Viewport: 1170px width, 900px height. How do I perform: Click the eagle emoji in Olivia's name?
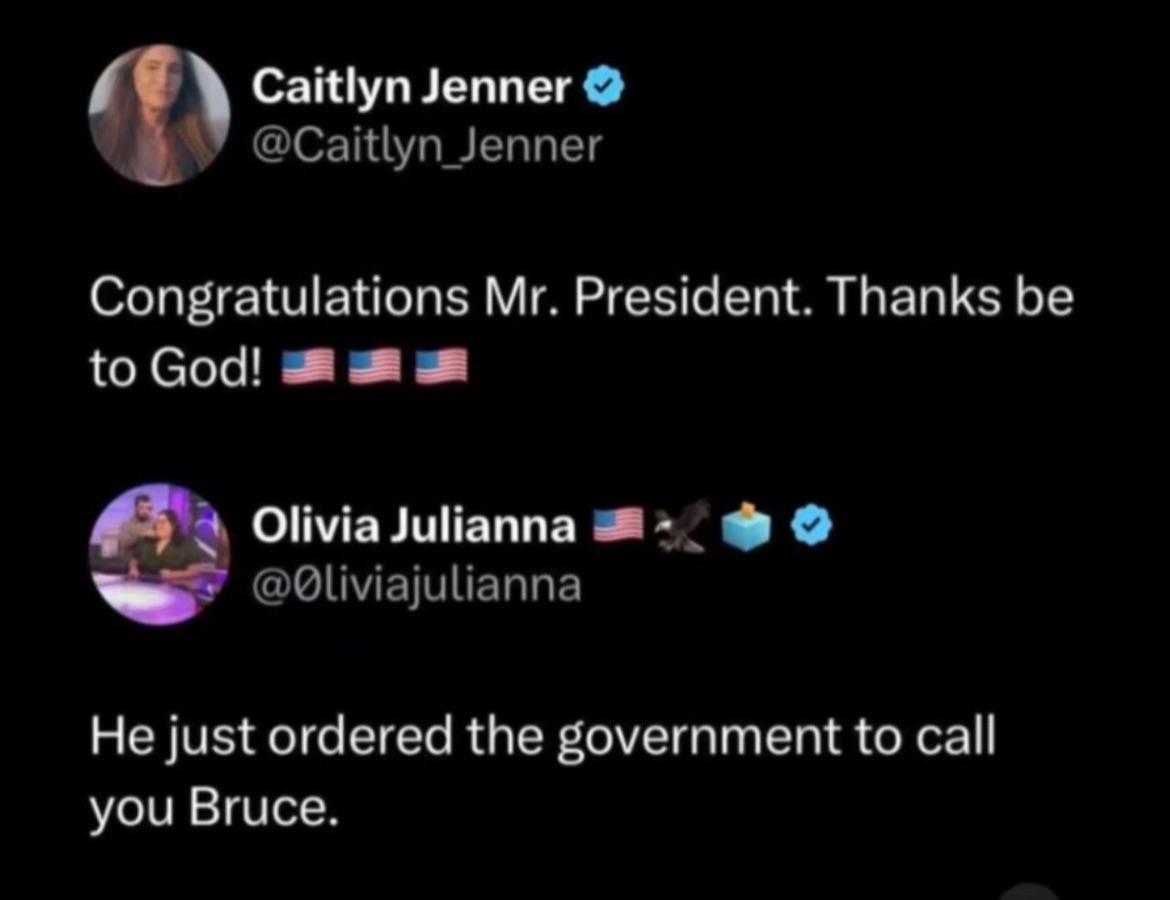684,524
